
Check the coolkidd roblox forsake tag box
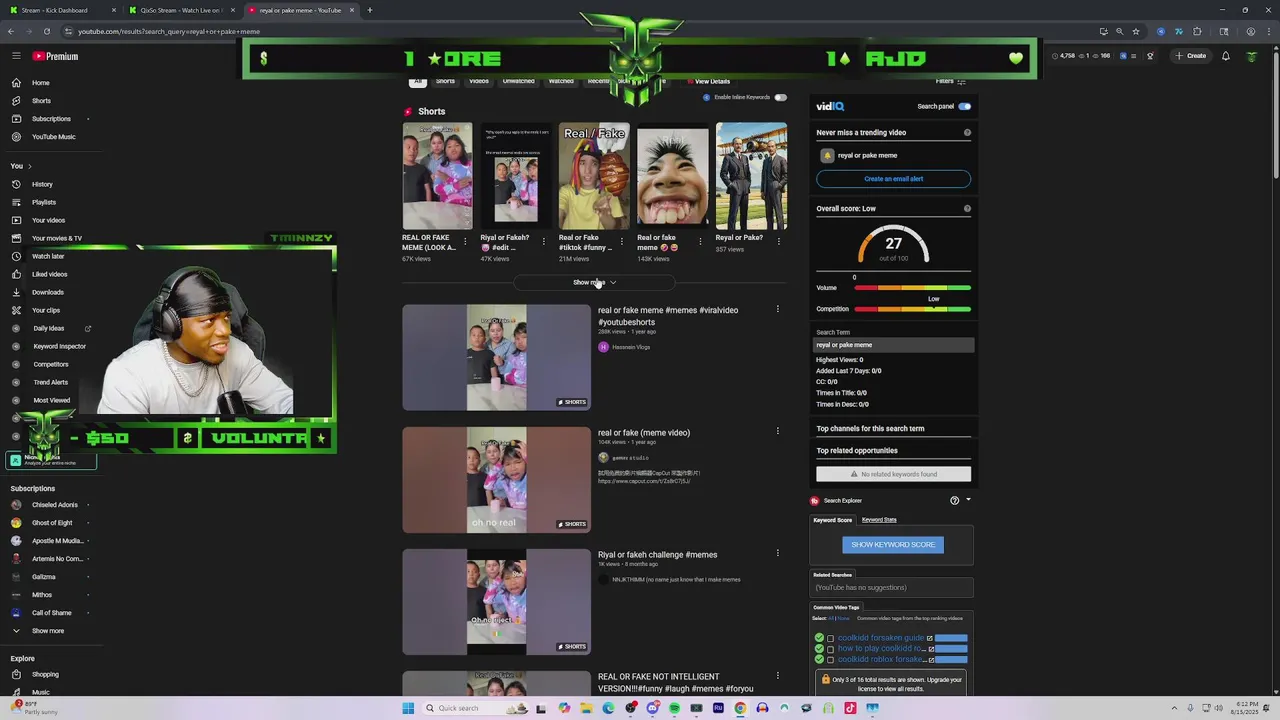[x=830, y=660]
